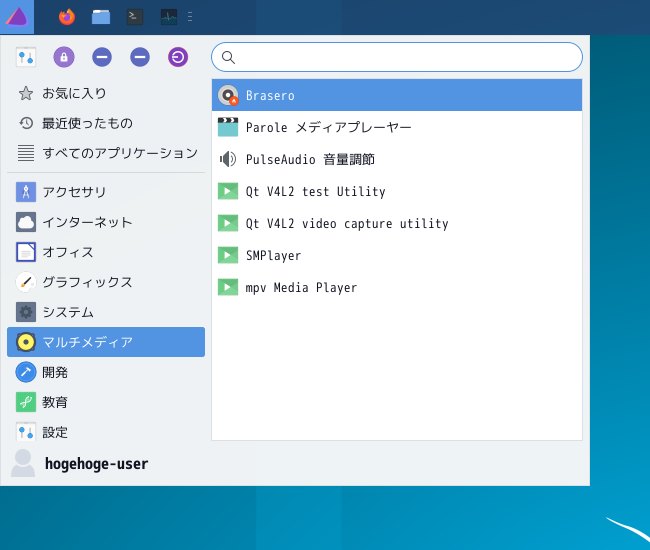Launch SMPlayer
The height and width of the screenshot is (550, 650).
point(397,255)
